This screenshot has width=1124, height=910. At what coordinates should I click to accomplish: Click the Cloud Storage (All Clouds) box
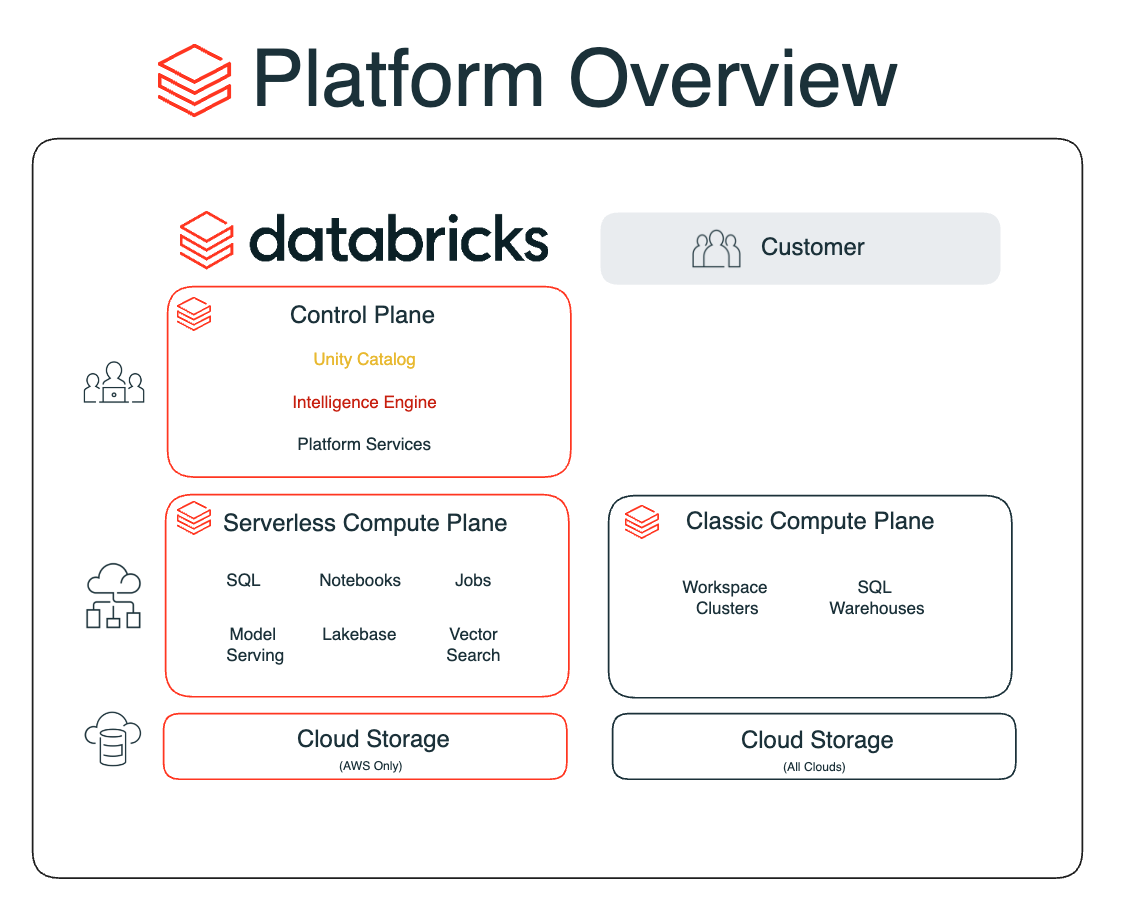tap(814, 746)
